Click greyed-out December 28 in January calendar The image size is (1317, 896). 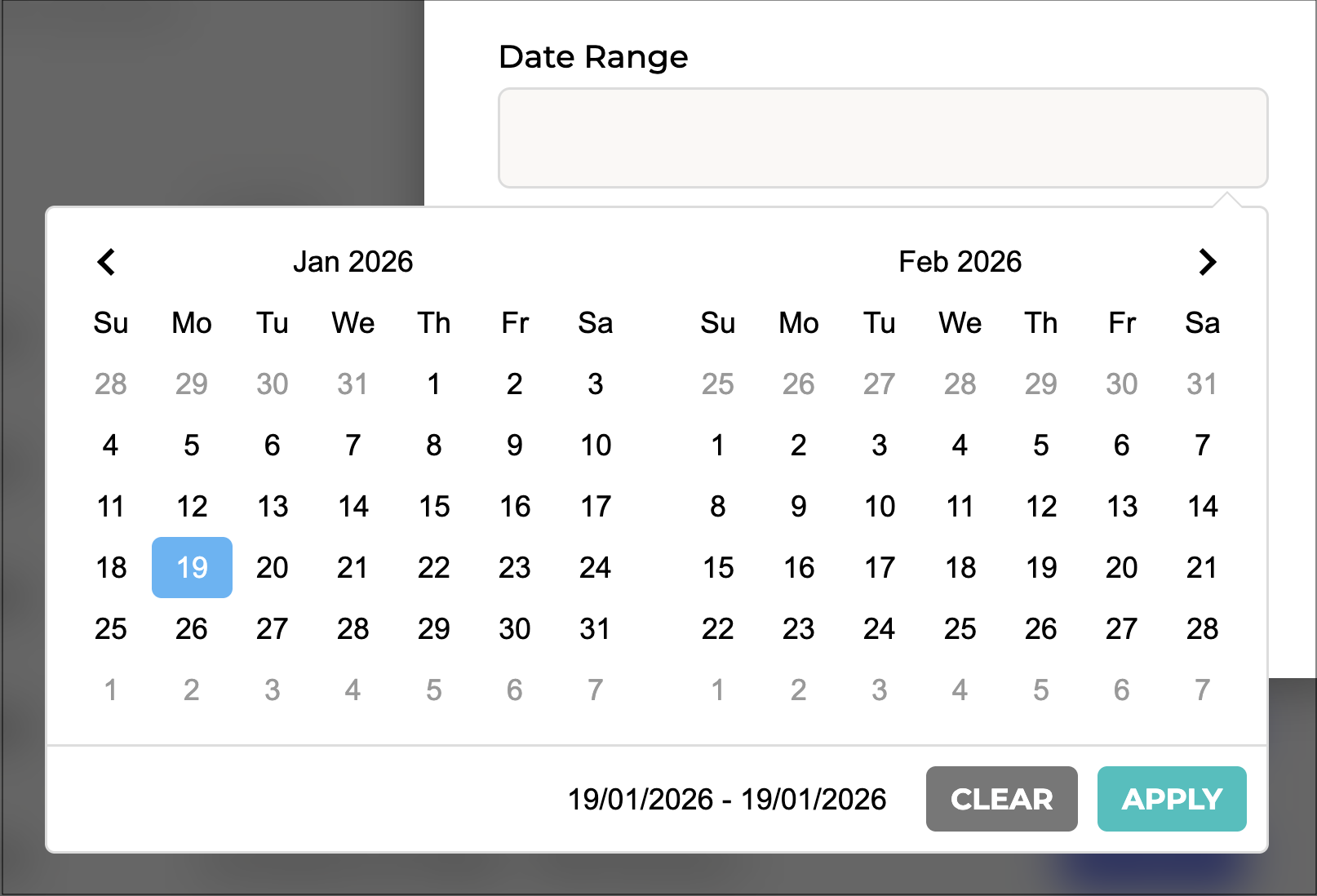point(110,384)
